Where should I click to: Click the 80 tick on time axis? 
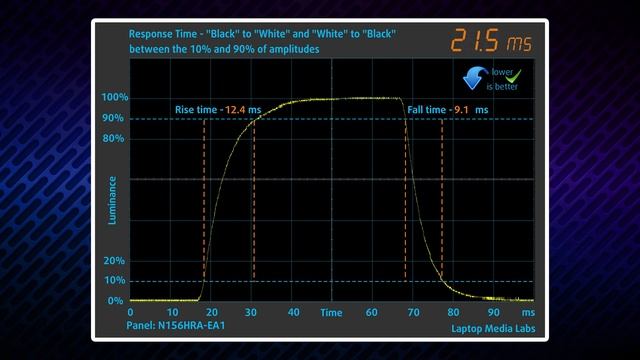click(x=453, y=313)
